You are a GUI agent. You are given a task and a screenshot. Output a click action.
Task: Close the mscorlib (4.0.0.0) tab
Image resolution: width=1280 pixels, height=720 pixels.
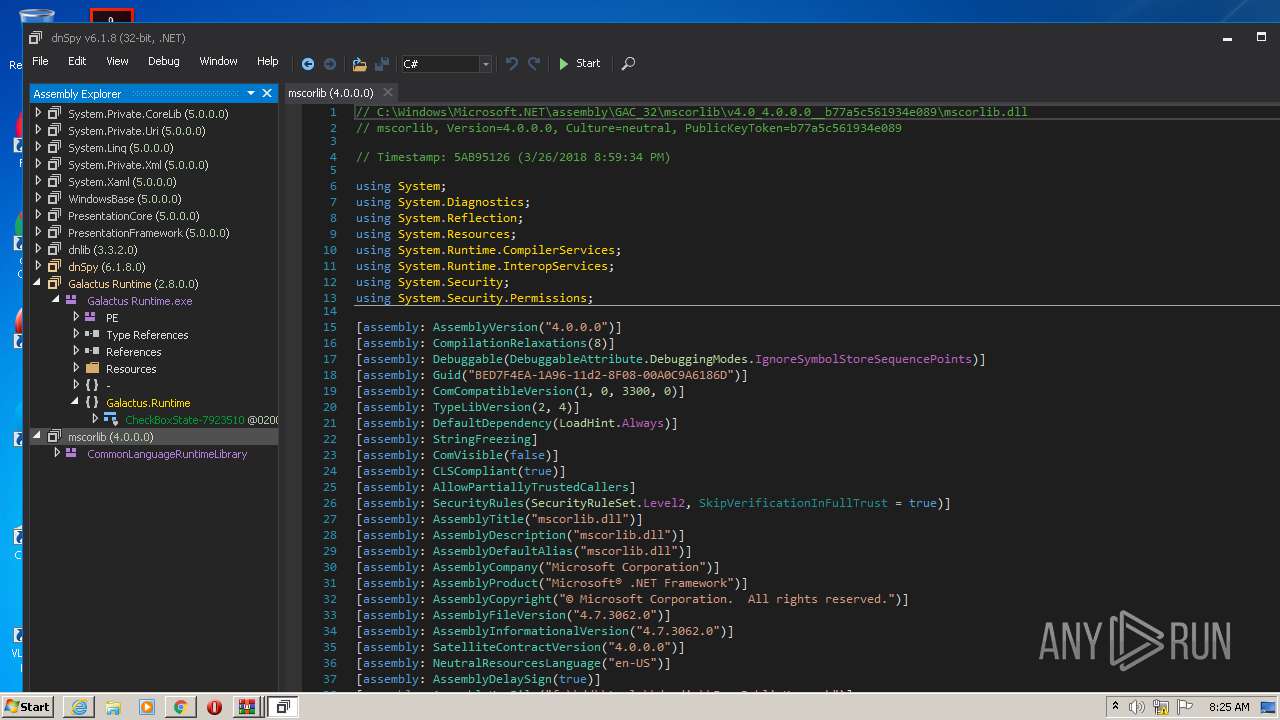[388, 93]
